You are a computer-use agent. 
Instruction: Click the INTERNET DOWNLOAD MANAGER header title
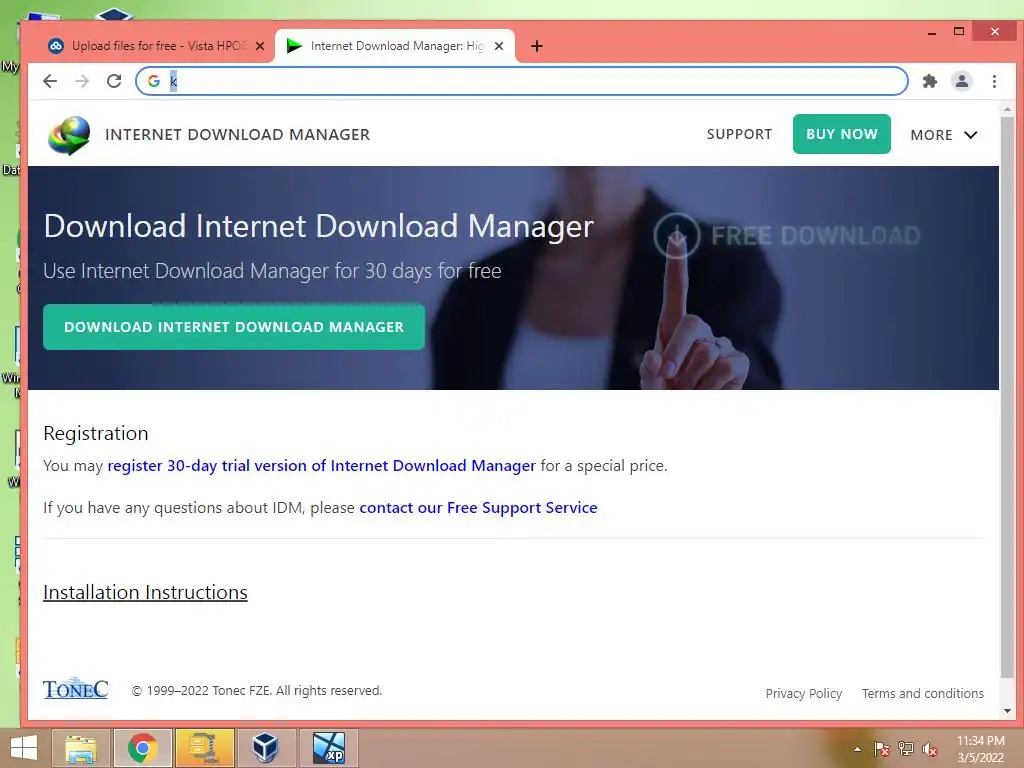[237, 135]
